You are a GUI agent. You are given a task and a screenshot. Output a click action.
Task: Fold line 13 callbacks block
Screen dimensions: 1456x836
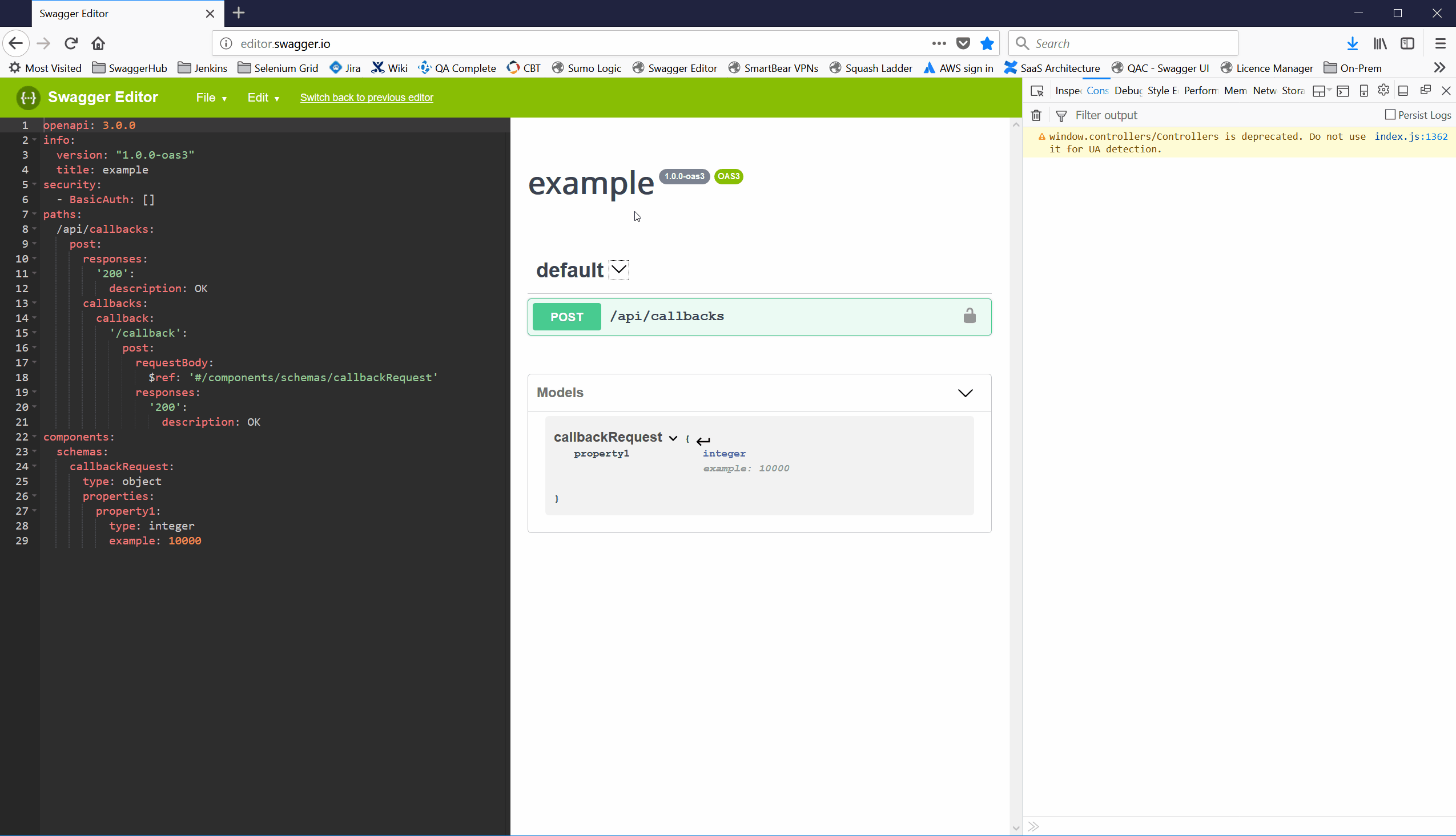tap(34, 303)
